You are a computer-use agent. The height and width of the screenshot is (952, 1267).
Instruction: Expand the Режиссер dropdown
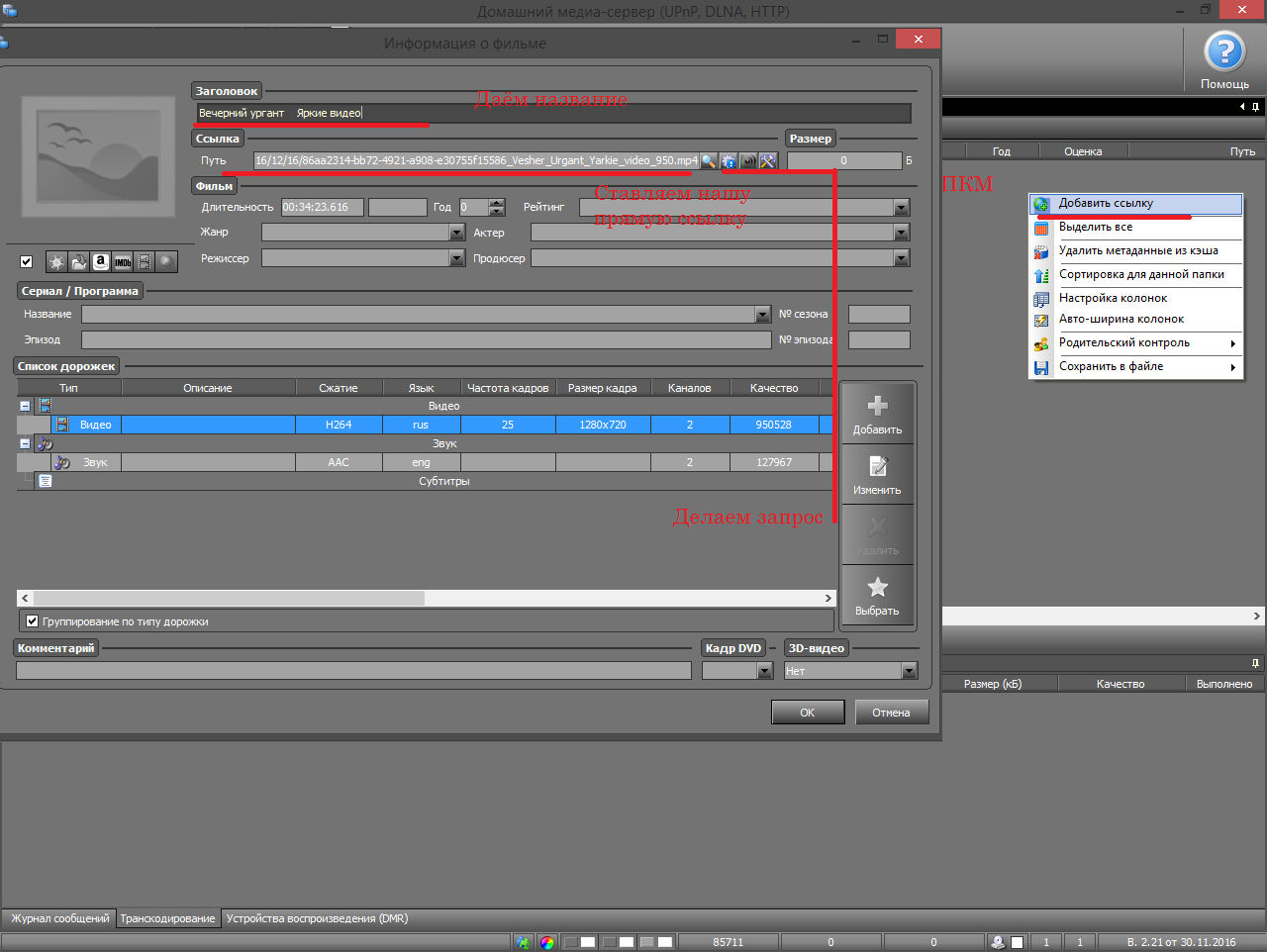[456, 258]
